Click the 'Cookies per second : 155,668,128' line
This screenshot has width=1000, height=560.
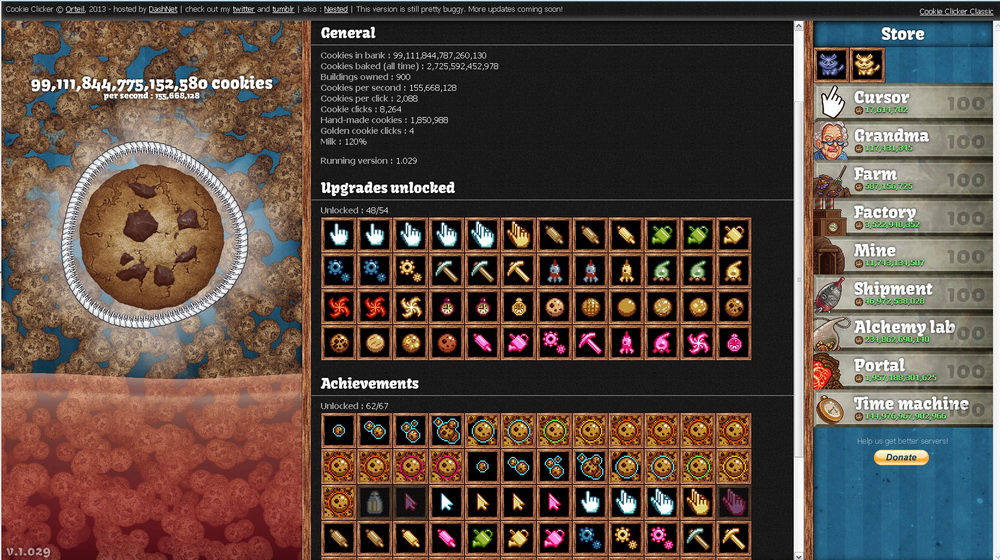pos(388,87)
